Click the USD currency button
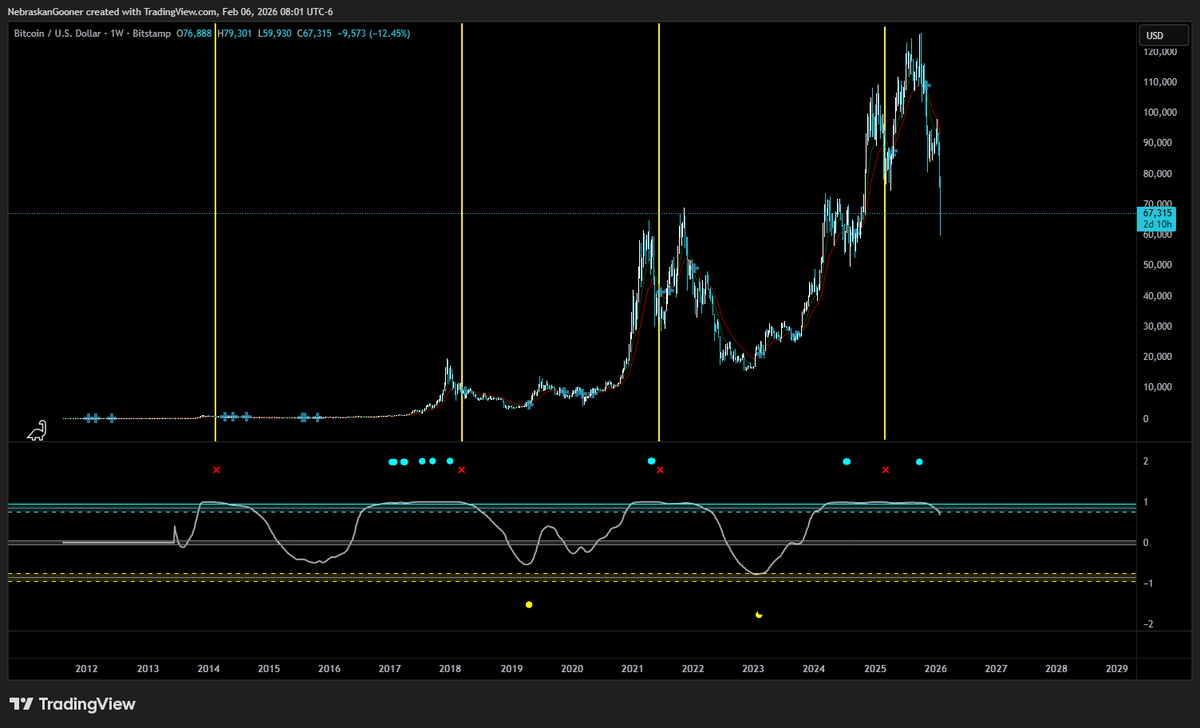This screenshot has height=728, width=1200. 1163,36
